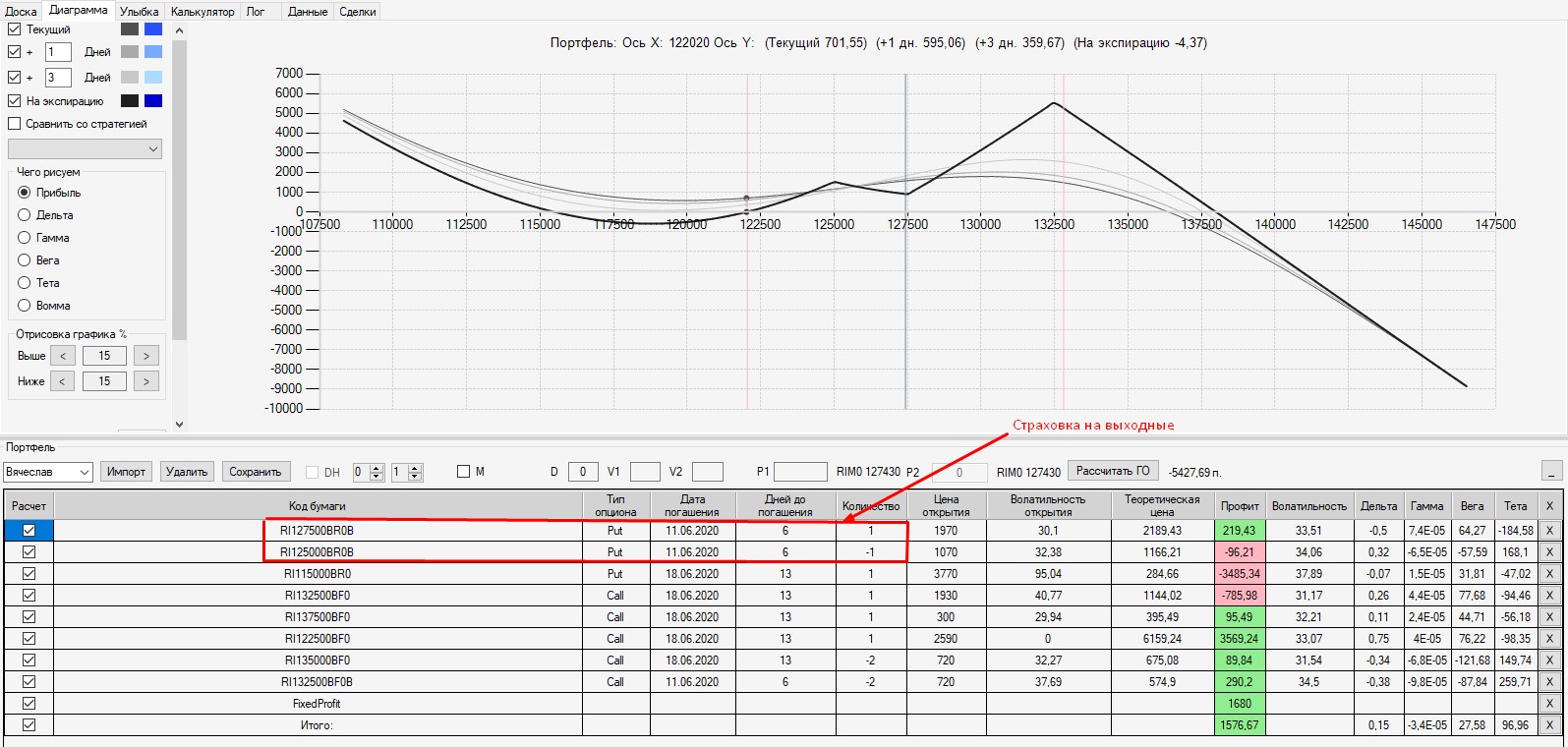Toggle the Текущий curve checkbox
This screenshot has height=747, width=1568.
click(x=14, y=29)
